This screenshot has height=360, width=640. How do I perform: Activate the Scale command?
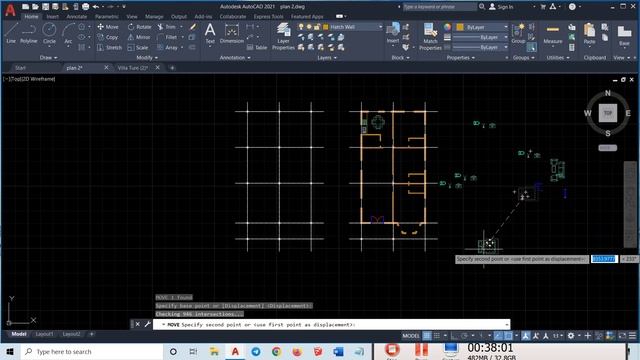tap(138, 47)
